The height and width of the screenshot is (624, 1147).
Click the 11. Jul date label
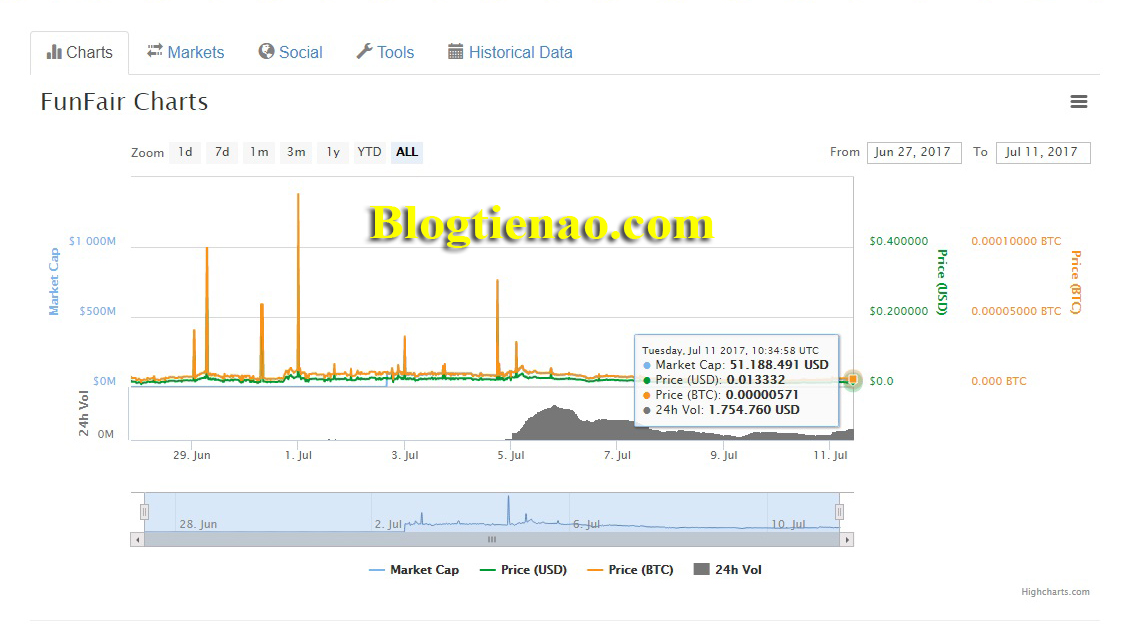pos(830,455)
